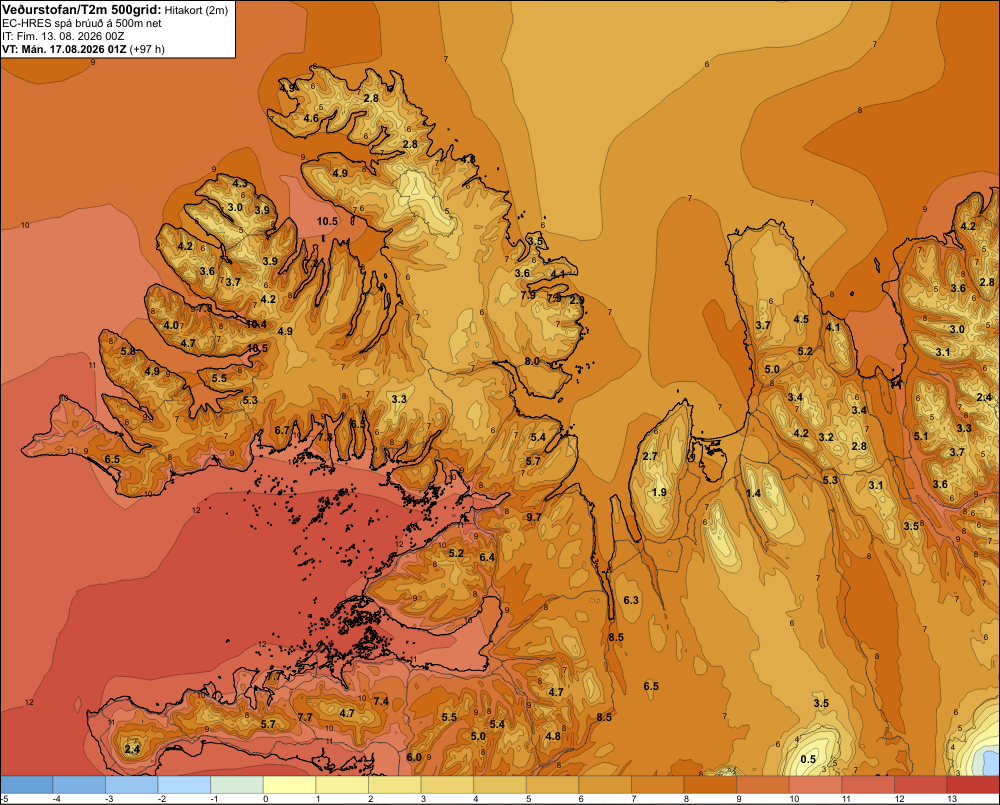Click the 10.5 temperature label in the fjord

(327, 221)
